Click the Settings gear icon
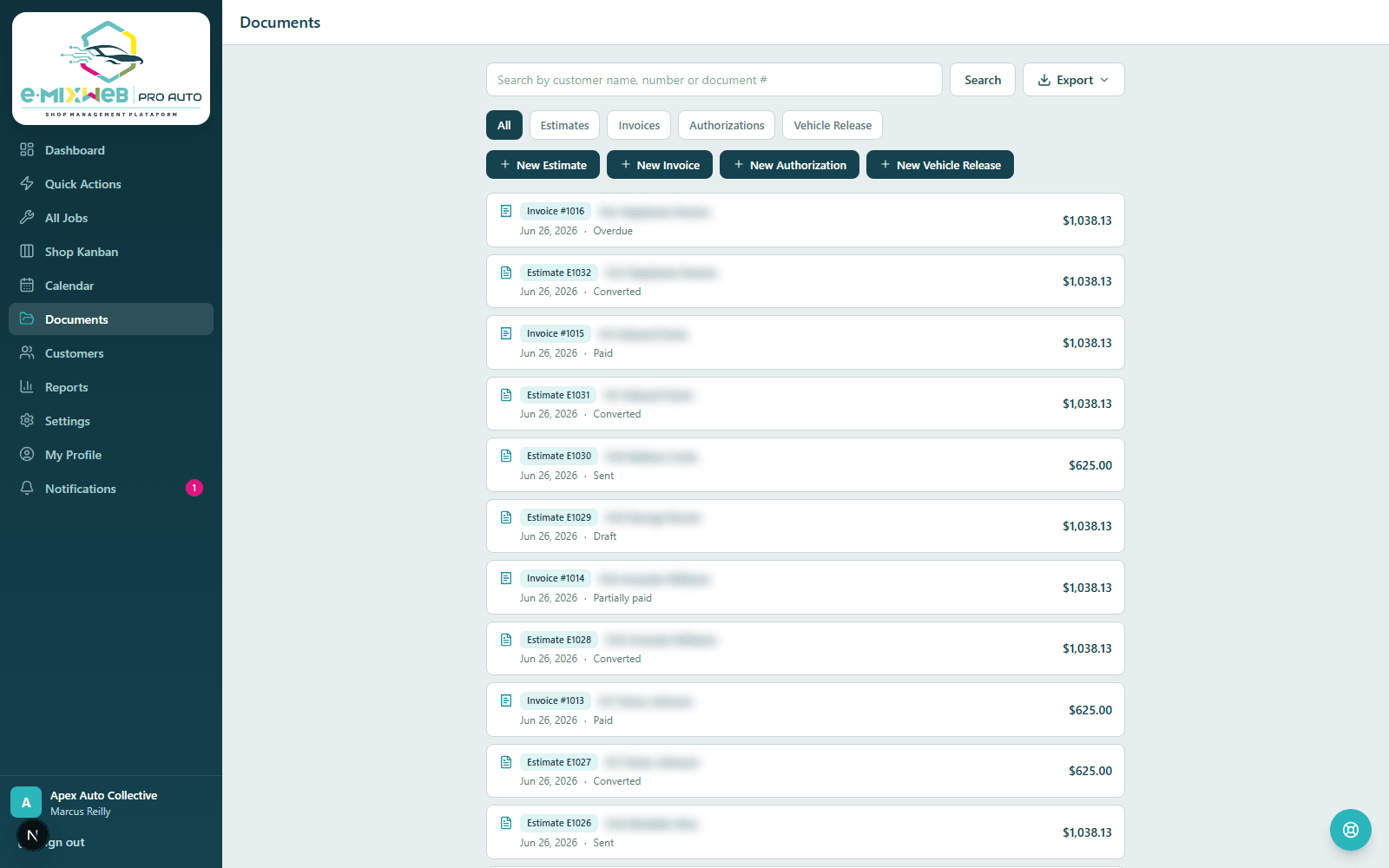 tap(27, 420)
